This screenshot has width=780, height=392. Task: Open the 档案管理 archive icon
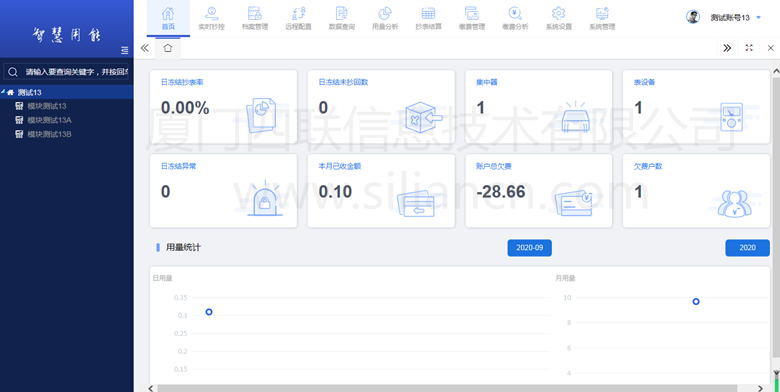tap(255, 13)
